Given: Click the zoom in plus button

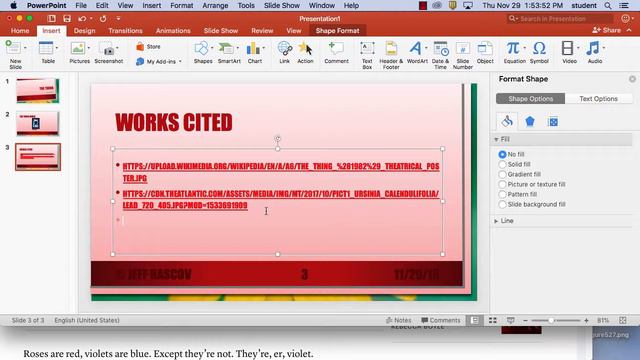Looking at the screenshot, I should coord(586,321).
